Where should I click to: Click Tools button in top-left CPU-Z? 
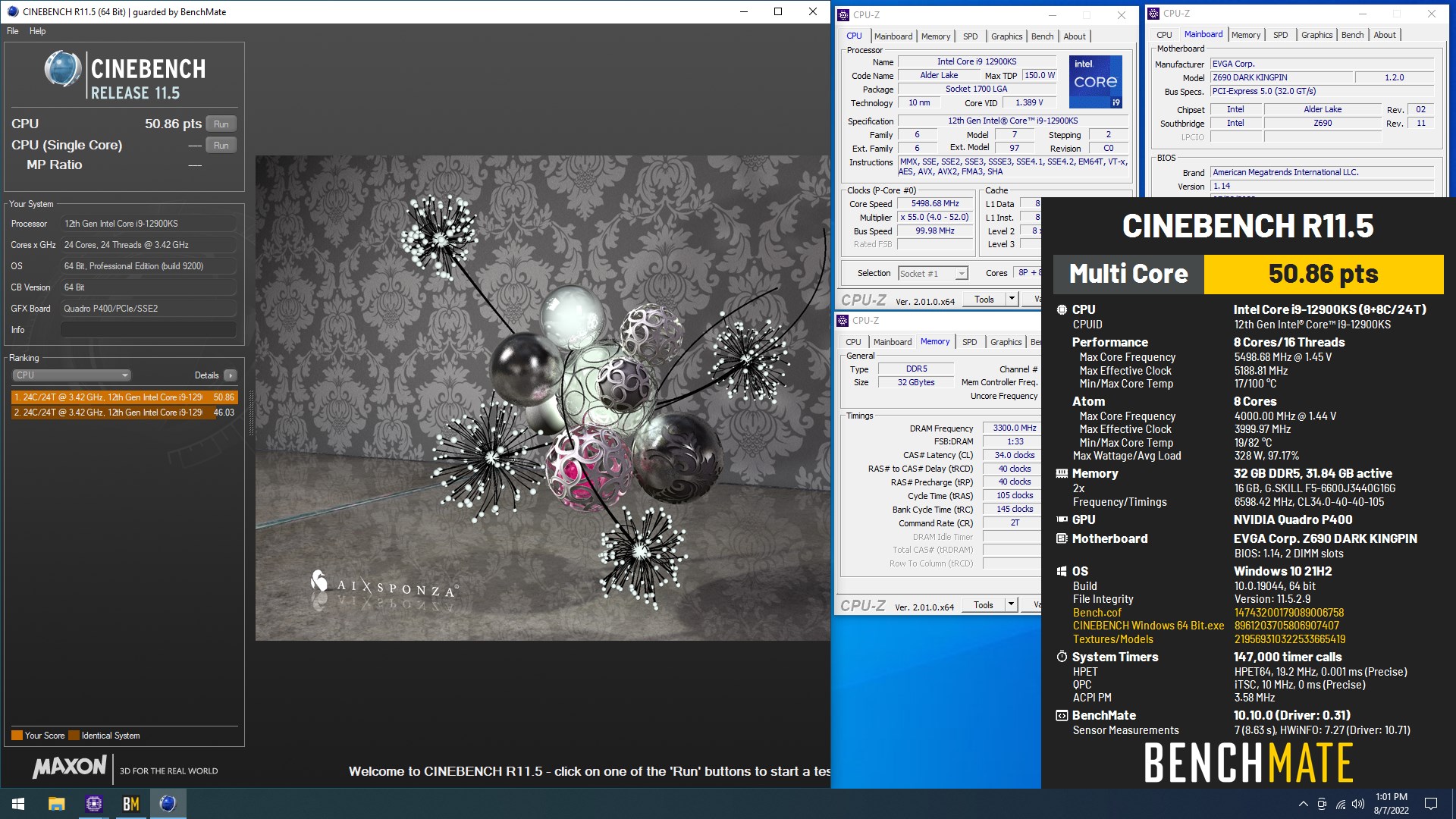tap(984, 300)
